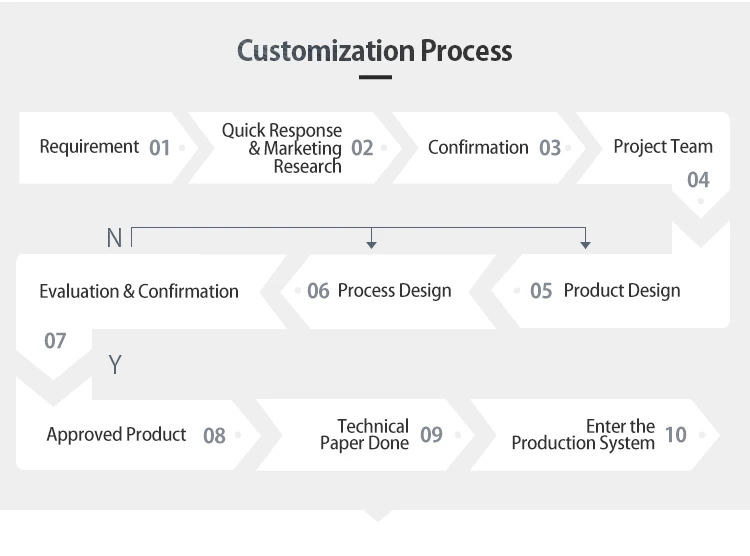750x556 pixels.
Task: Click Evaluation & Confirmation step
Action: coord(139,291)
